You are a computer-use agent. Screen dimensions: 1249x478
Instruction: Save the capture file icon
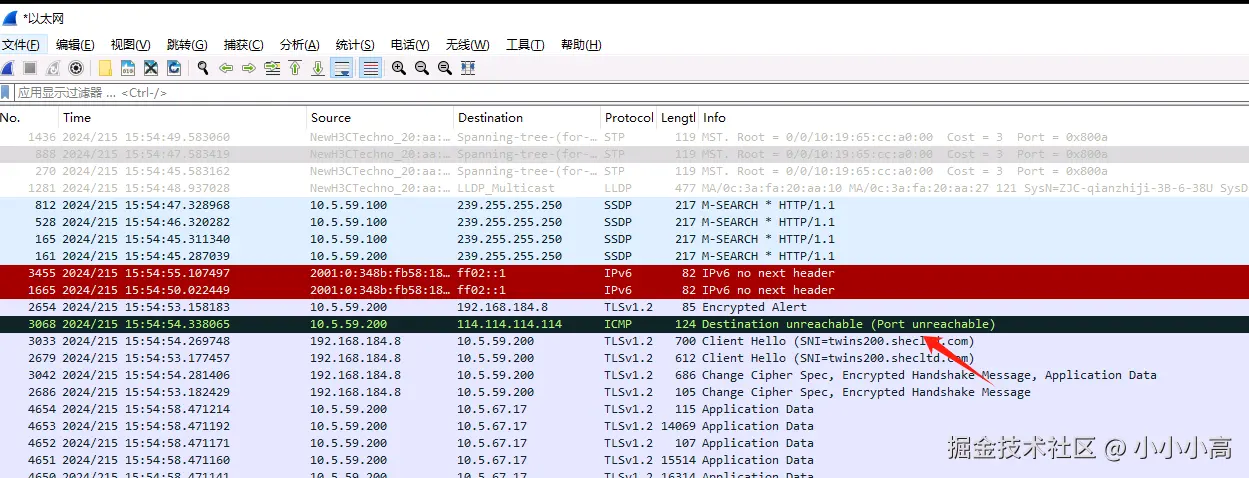click(128, 68)
